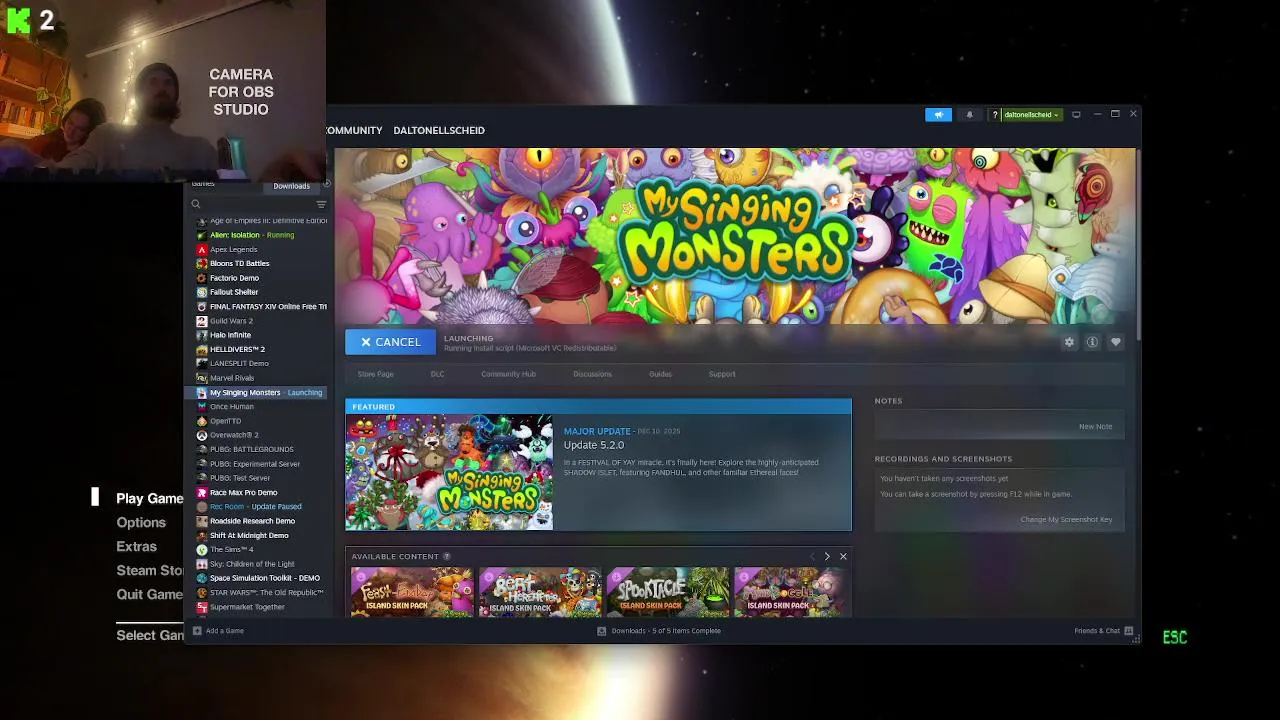The image size is (1280, 720).
Task: Open Downloads status at window bottom
Action: pos(659,631)
